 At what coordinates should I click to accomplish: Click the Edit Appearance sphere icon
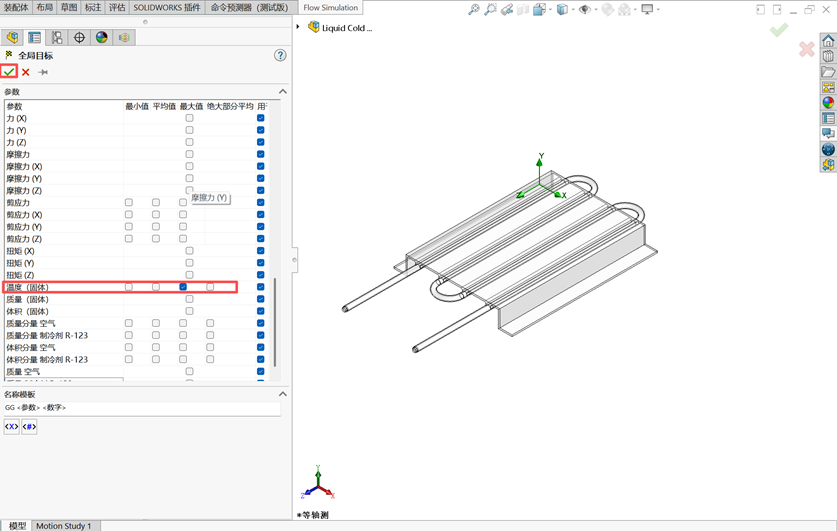tap(607, 9)
